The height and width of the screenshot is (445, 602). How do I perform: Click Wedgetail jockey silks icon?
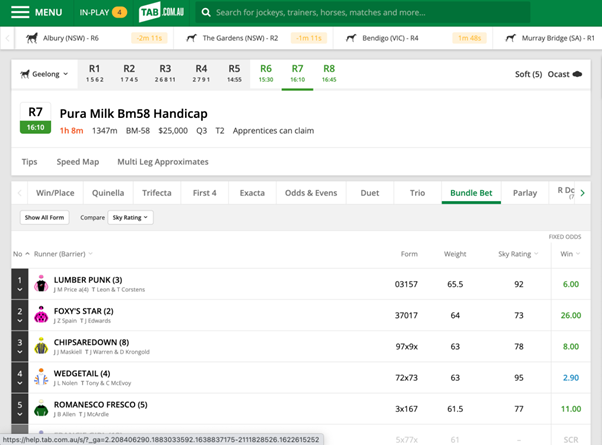click(x=41, y=377)
